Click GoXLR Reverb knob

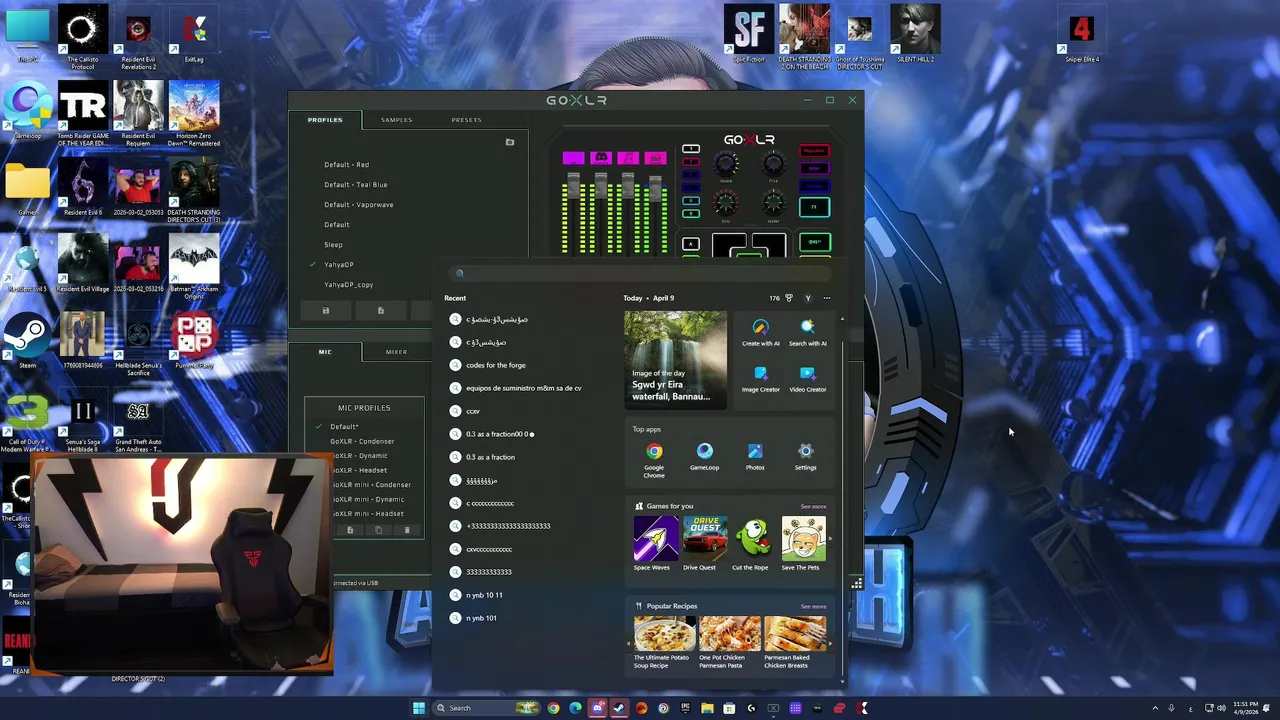point(727,164)
